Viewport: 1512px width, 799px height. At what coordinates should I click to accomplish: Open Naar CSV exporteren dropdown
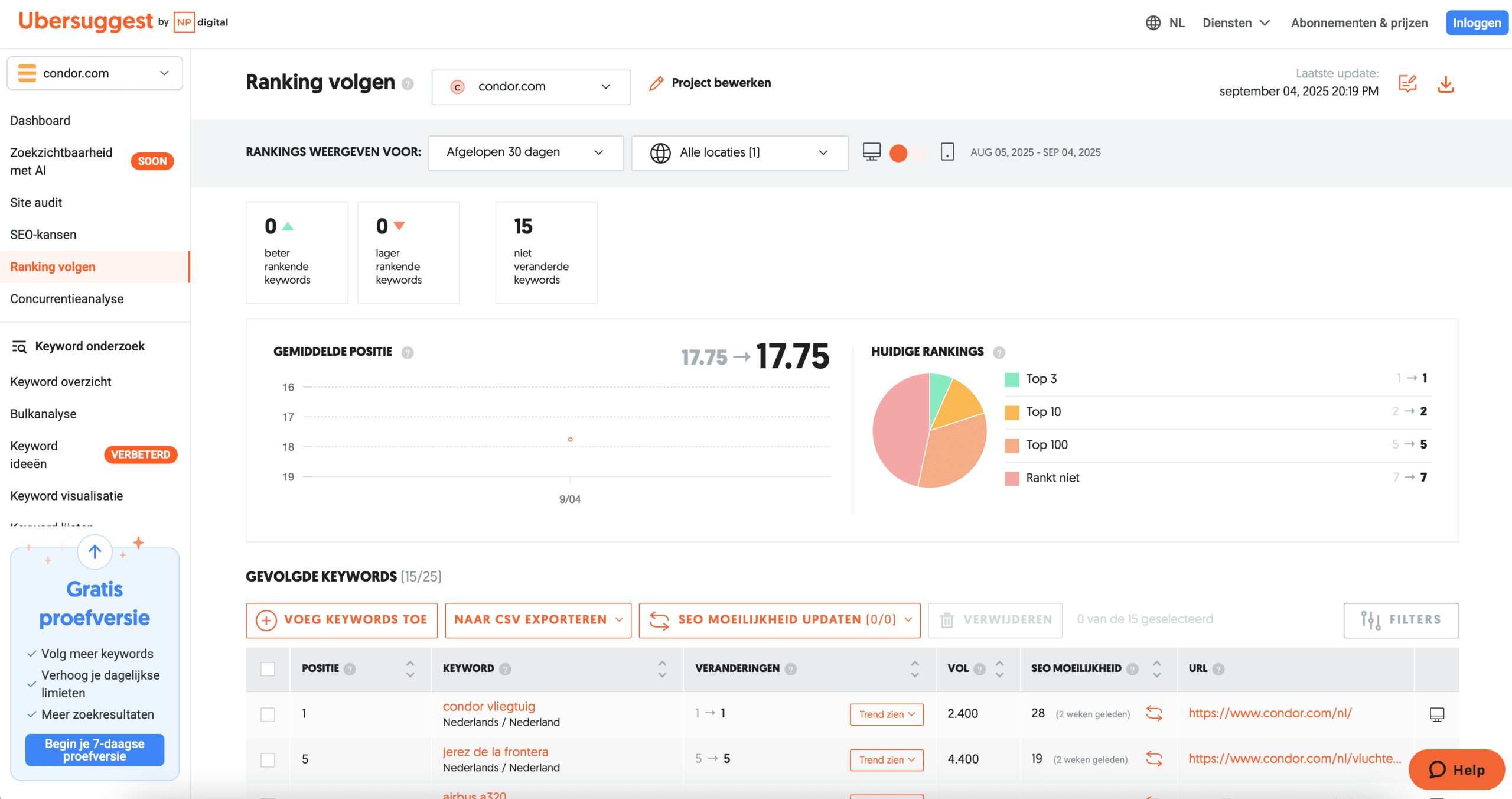pos(538,620)
